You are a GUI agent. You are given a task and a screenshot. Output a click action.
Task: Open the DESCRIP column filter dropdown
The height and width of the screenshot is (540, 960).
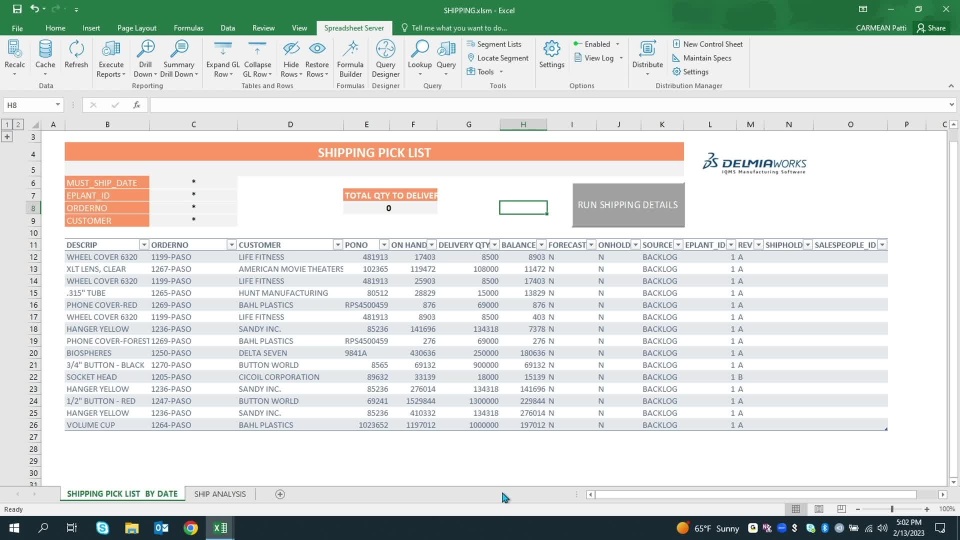point(144,245)
